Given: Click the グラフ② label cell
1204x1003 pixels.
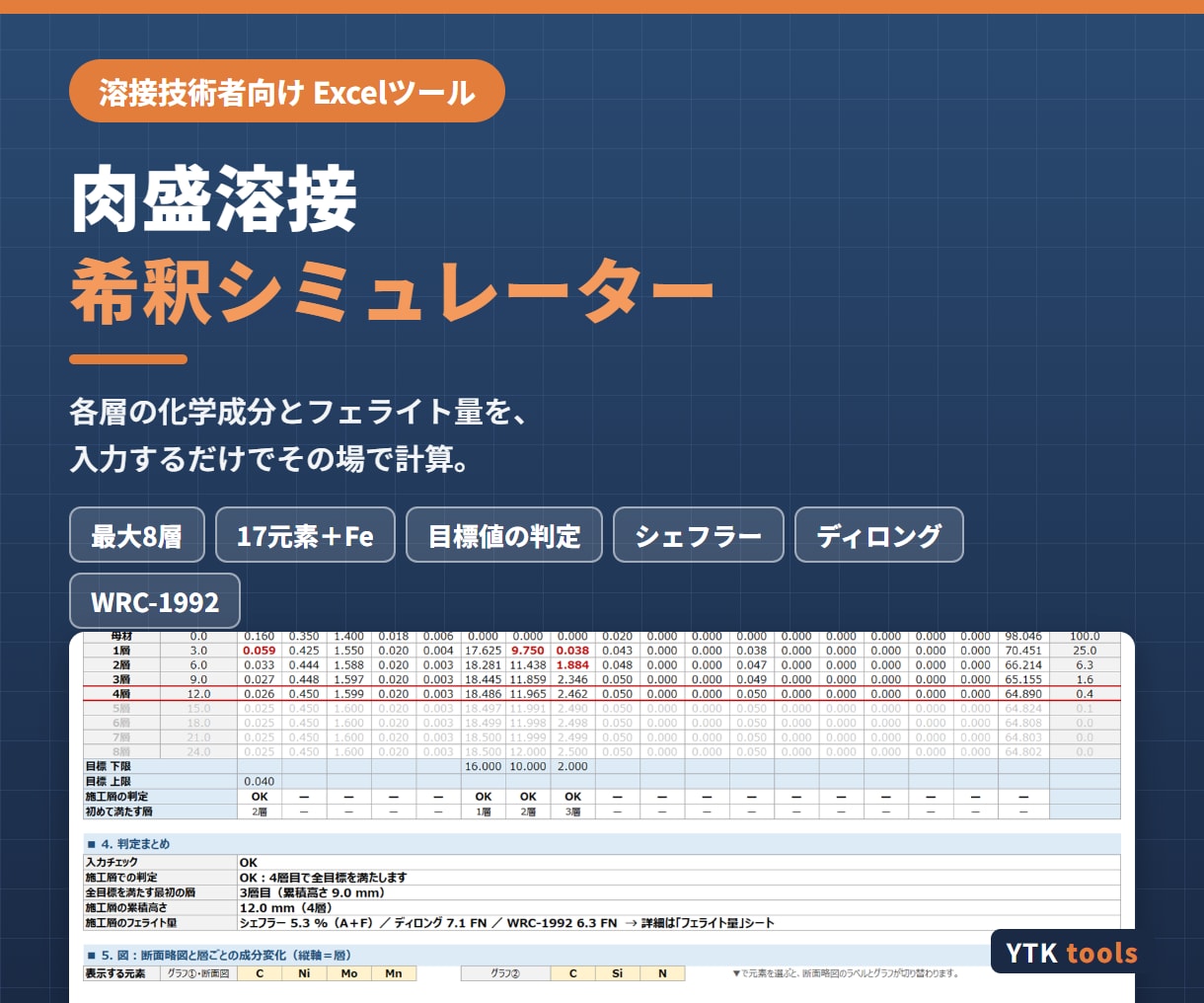Looking at the screenshot, I should tap(505, 973).
